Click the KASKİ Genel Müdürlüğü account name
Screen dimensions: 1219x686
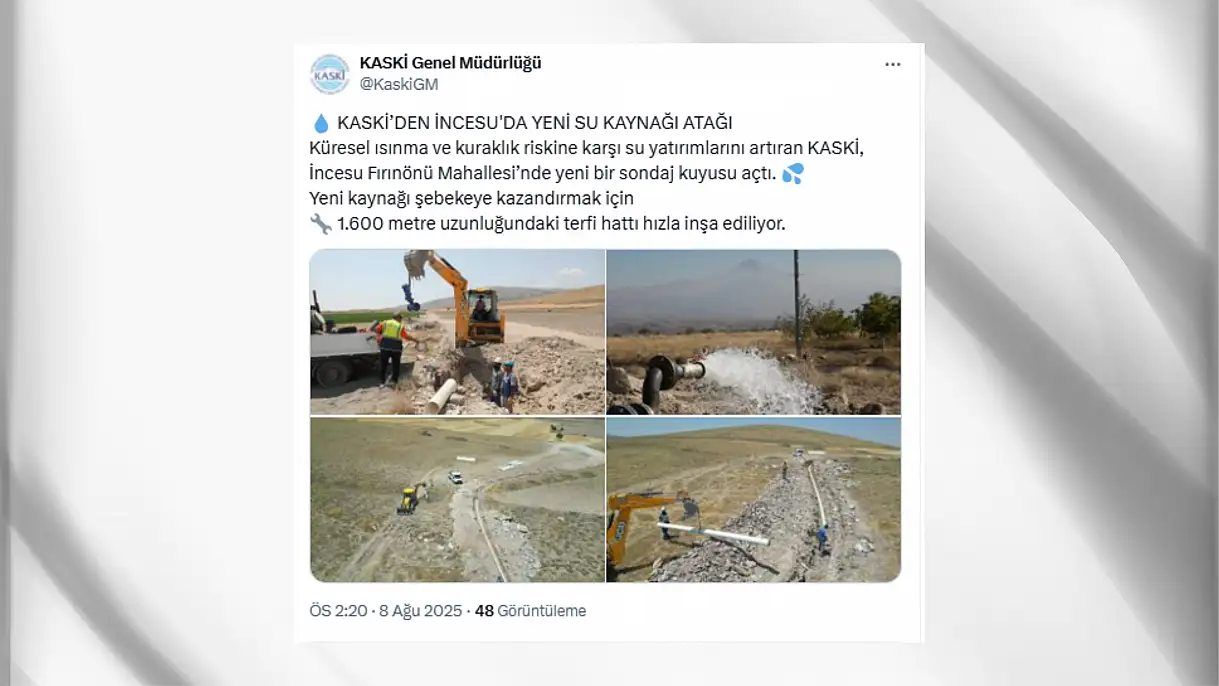pyautogui.click(x=450, y=63)
